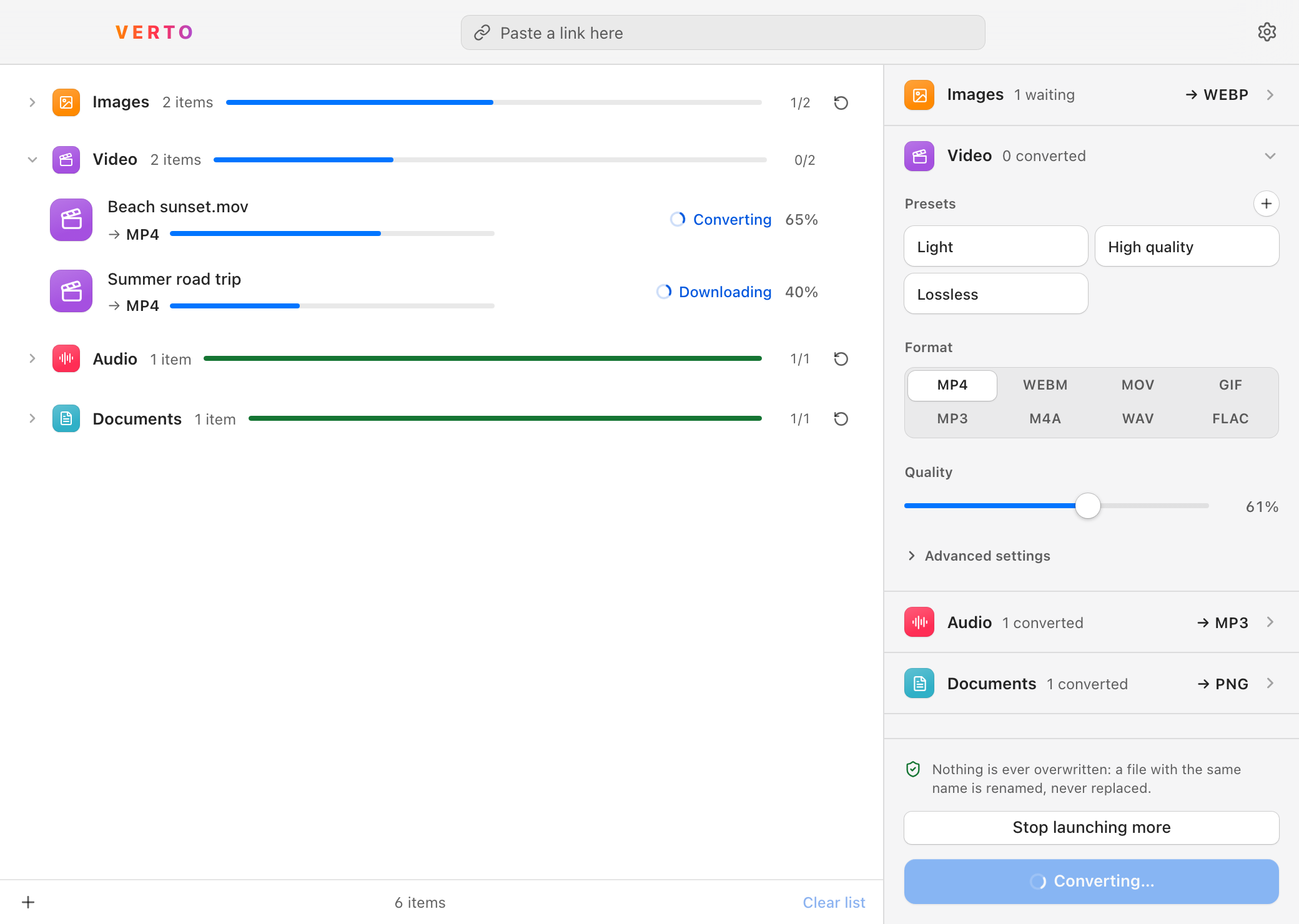Expand the Documents group in the queue
Viewport: 1299px width, 924px height.
click(x=32, y=418)
